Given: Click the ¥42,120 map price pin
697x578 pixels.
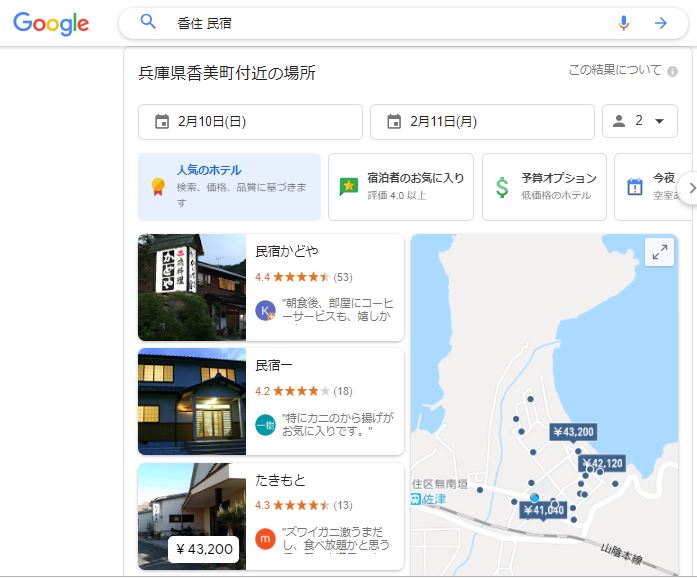Looking at the screenshot, I should 602,463.
